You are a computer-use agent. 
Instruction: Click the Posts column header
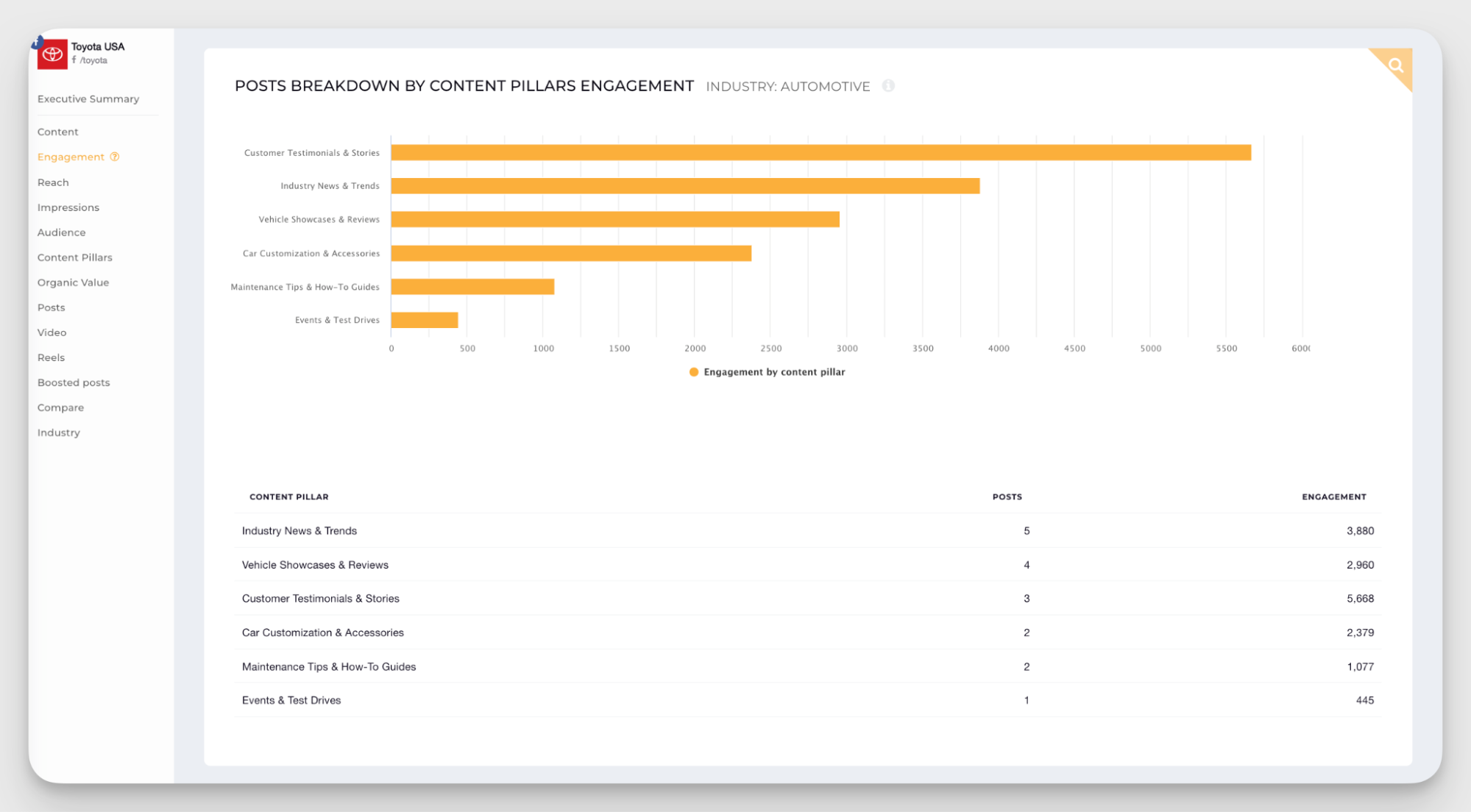1007,496
